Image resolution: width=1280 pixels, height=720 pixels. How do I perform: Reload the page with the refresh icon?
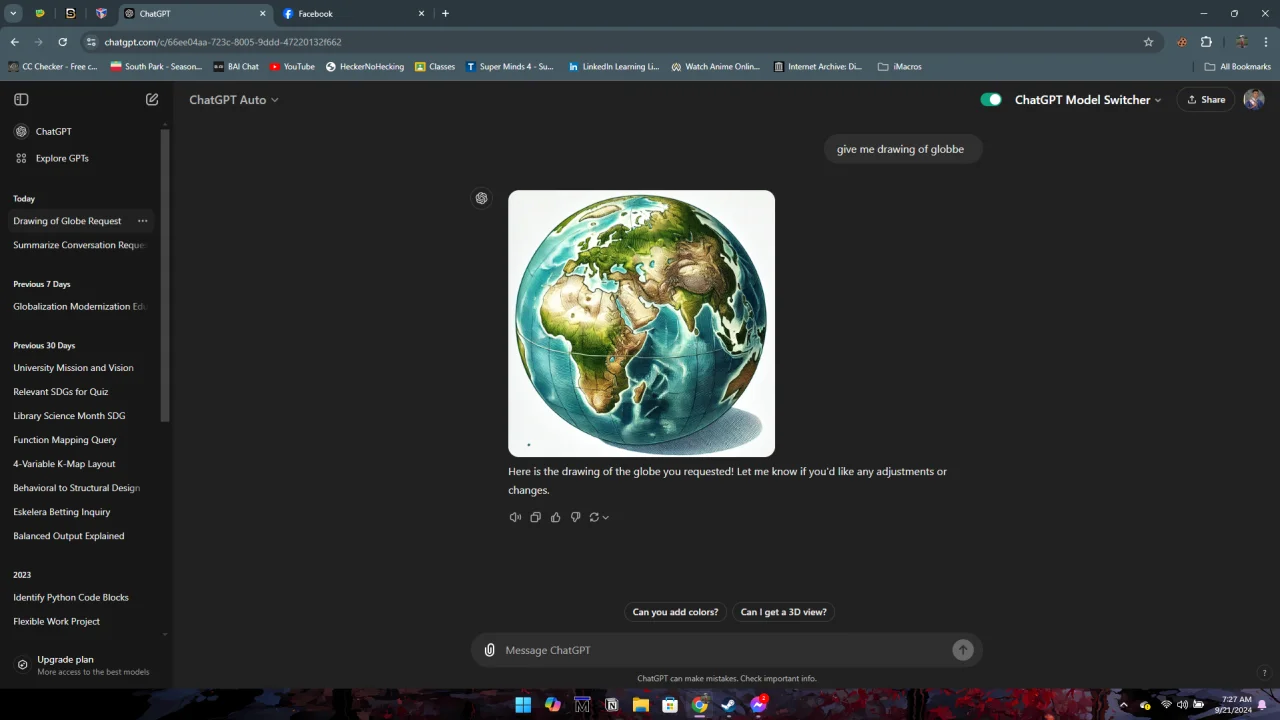(62, 42)
